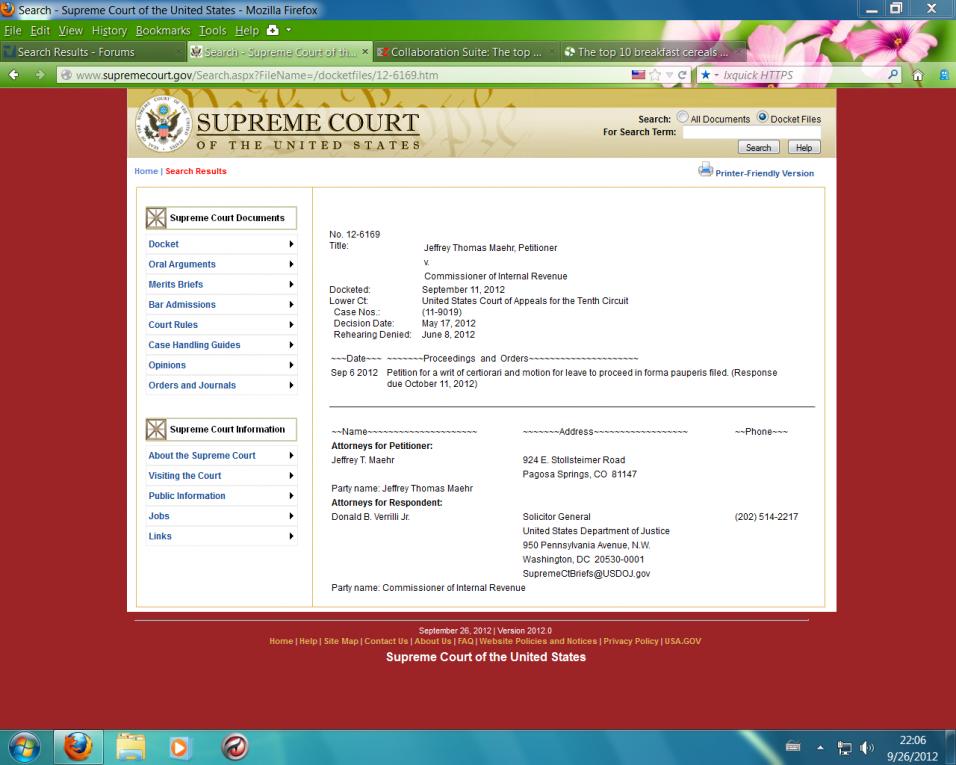This screenshot has width=956, height=765.
Task: Open the Bookmarks menu
Action: click(161, 29)
